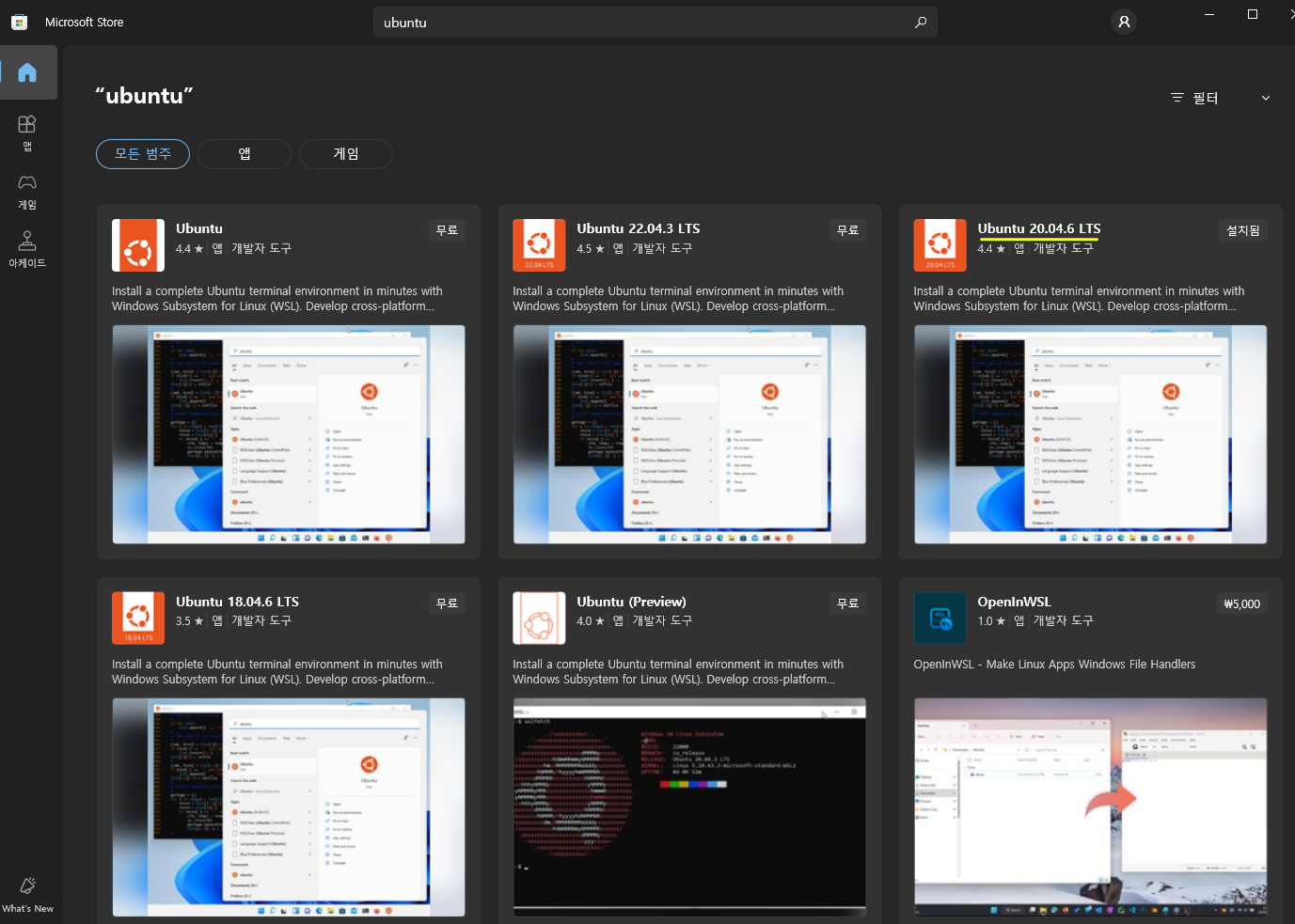
Task: Click the Ubuntu (Preview) app icon
Action: click(x=539, y=619)
